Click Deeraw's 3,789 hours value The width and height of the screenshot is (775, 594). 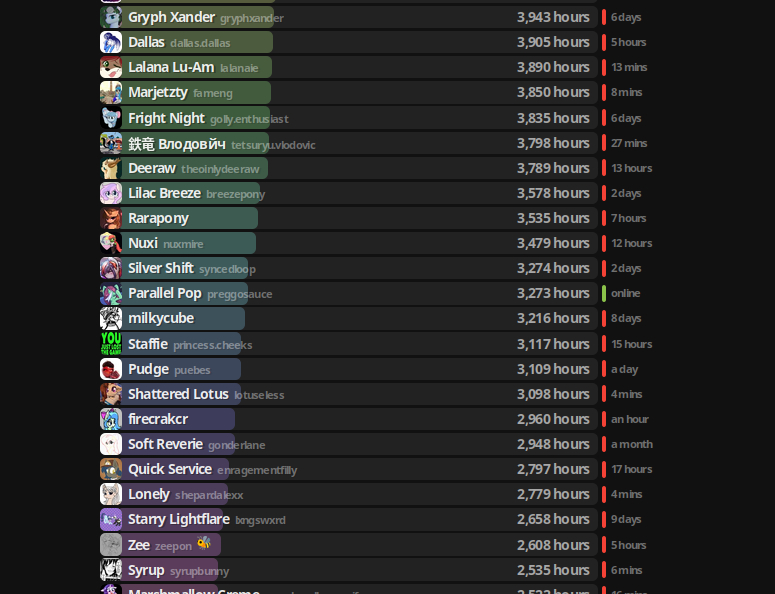pos(553,168)
